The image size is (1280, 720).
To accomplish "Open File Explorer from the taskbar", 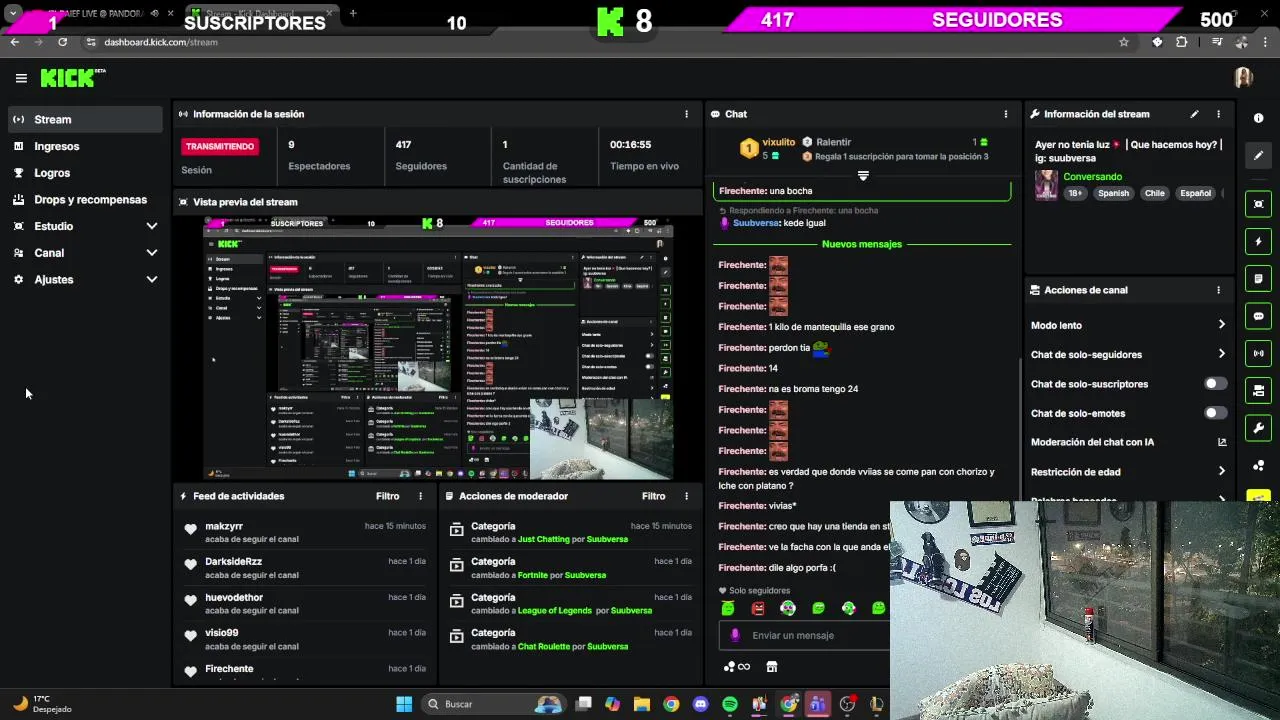I will coord(641,704).
